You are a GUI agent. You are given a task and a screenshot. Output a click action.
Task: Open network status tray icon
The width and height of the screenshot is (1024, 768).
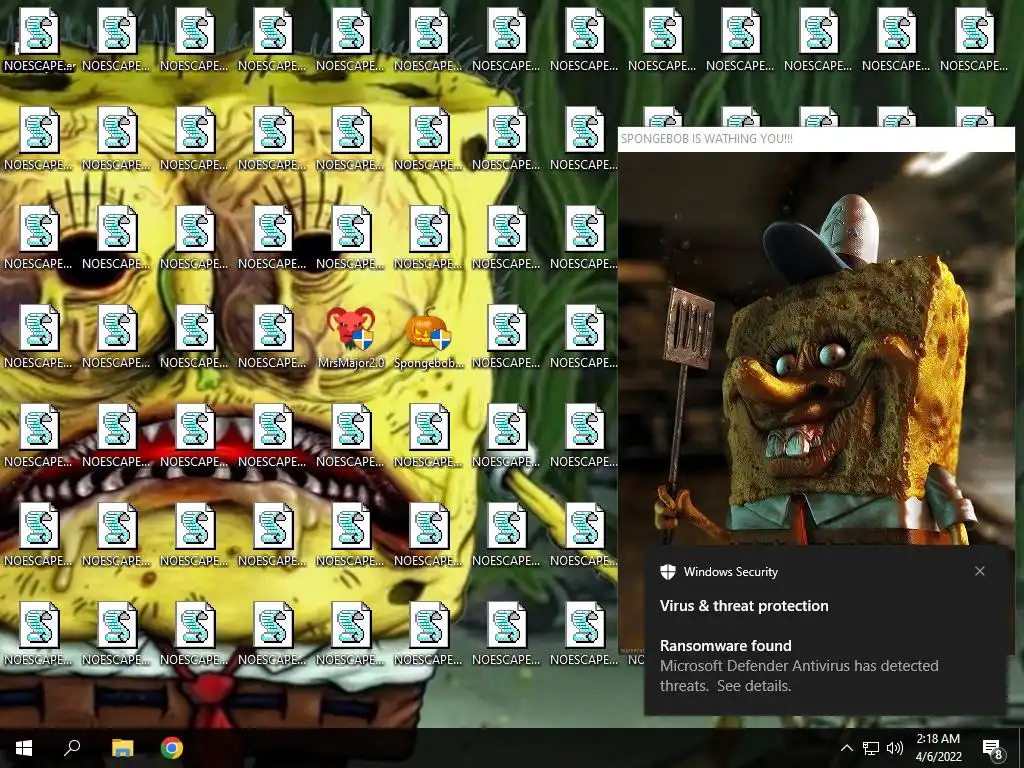(871, 748)
